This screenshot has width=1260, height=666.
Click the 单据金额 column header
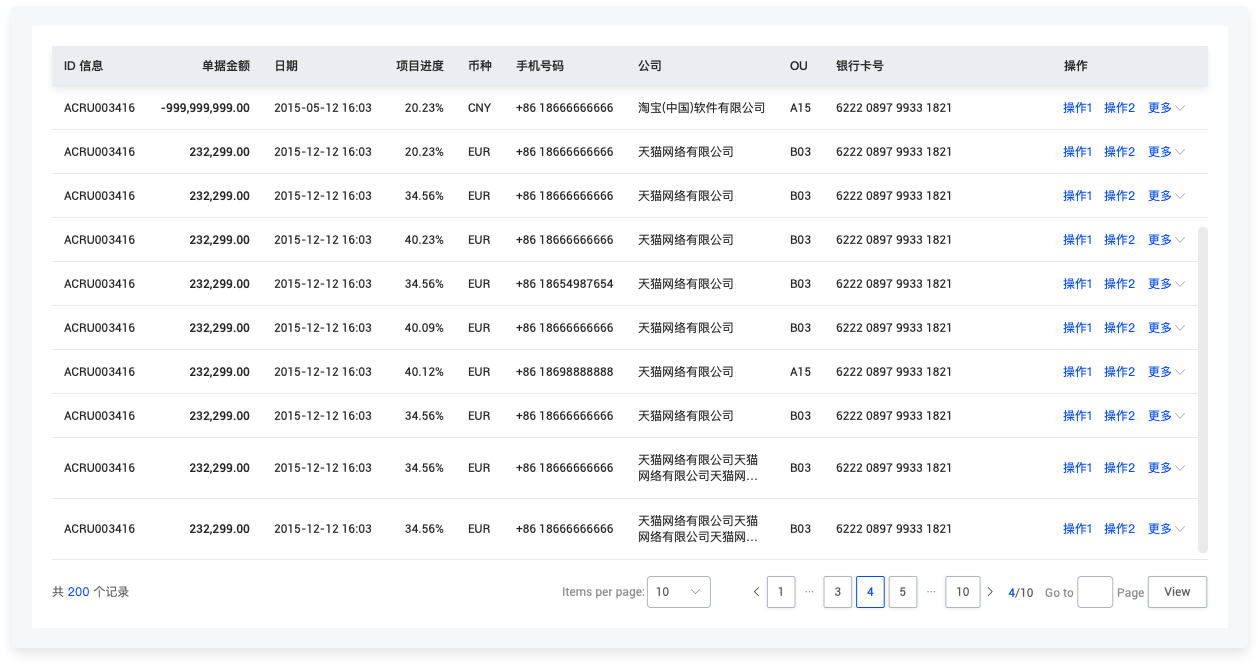click(226, 66)
